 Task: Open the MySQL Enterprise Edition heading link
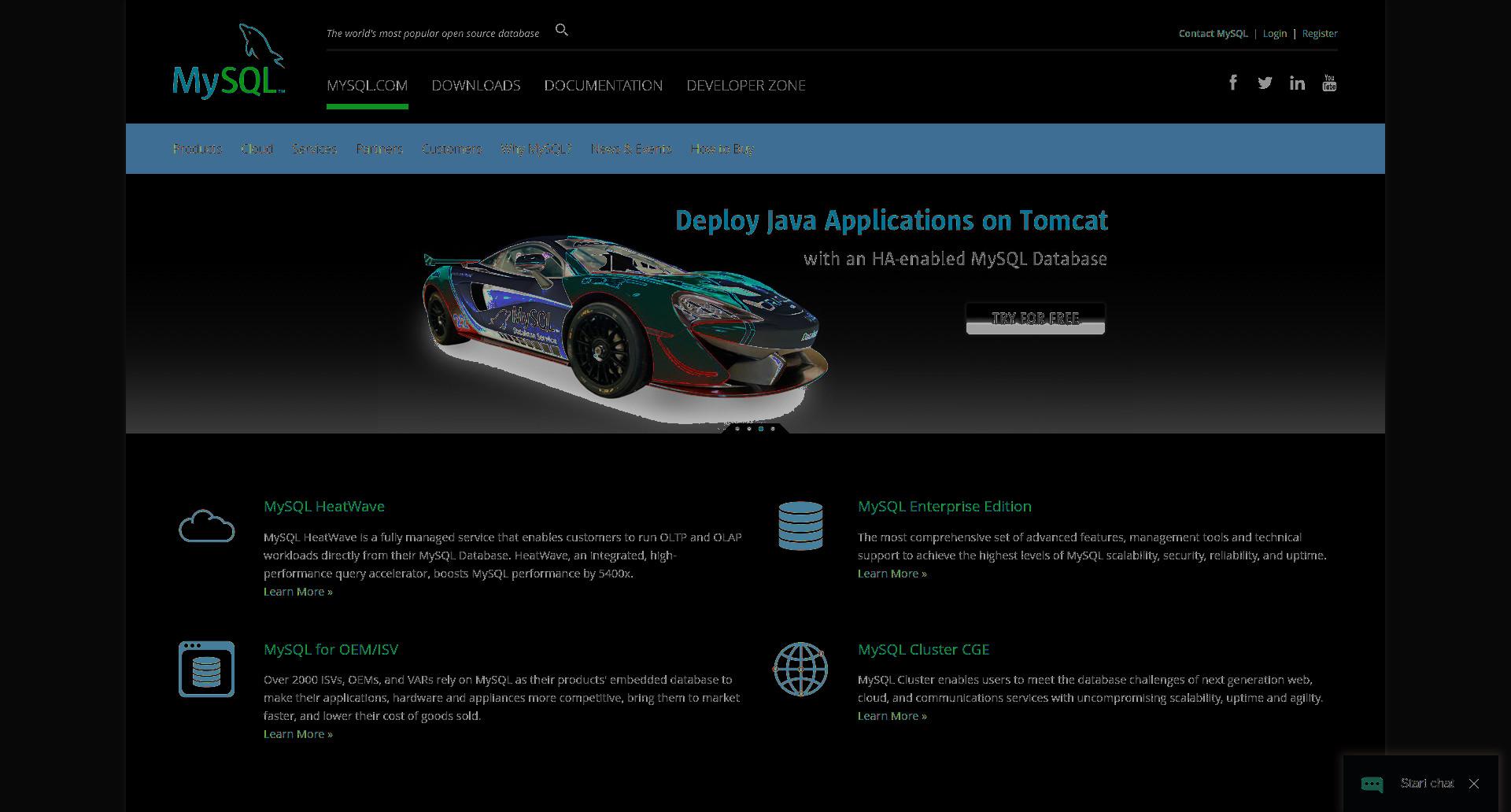pos(944,507)
